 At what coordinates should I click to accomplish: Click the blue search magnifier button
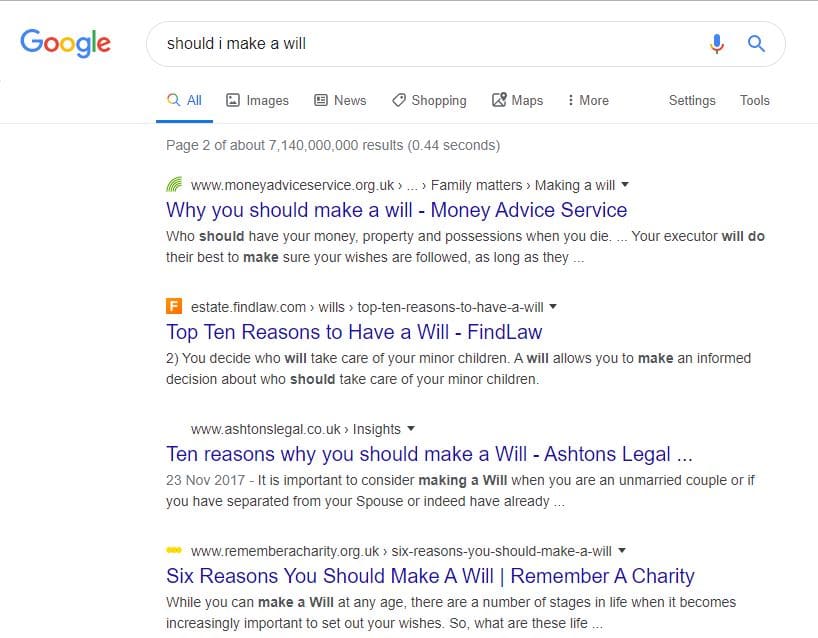point(756,44)
